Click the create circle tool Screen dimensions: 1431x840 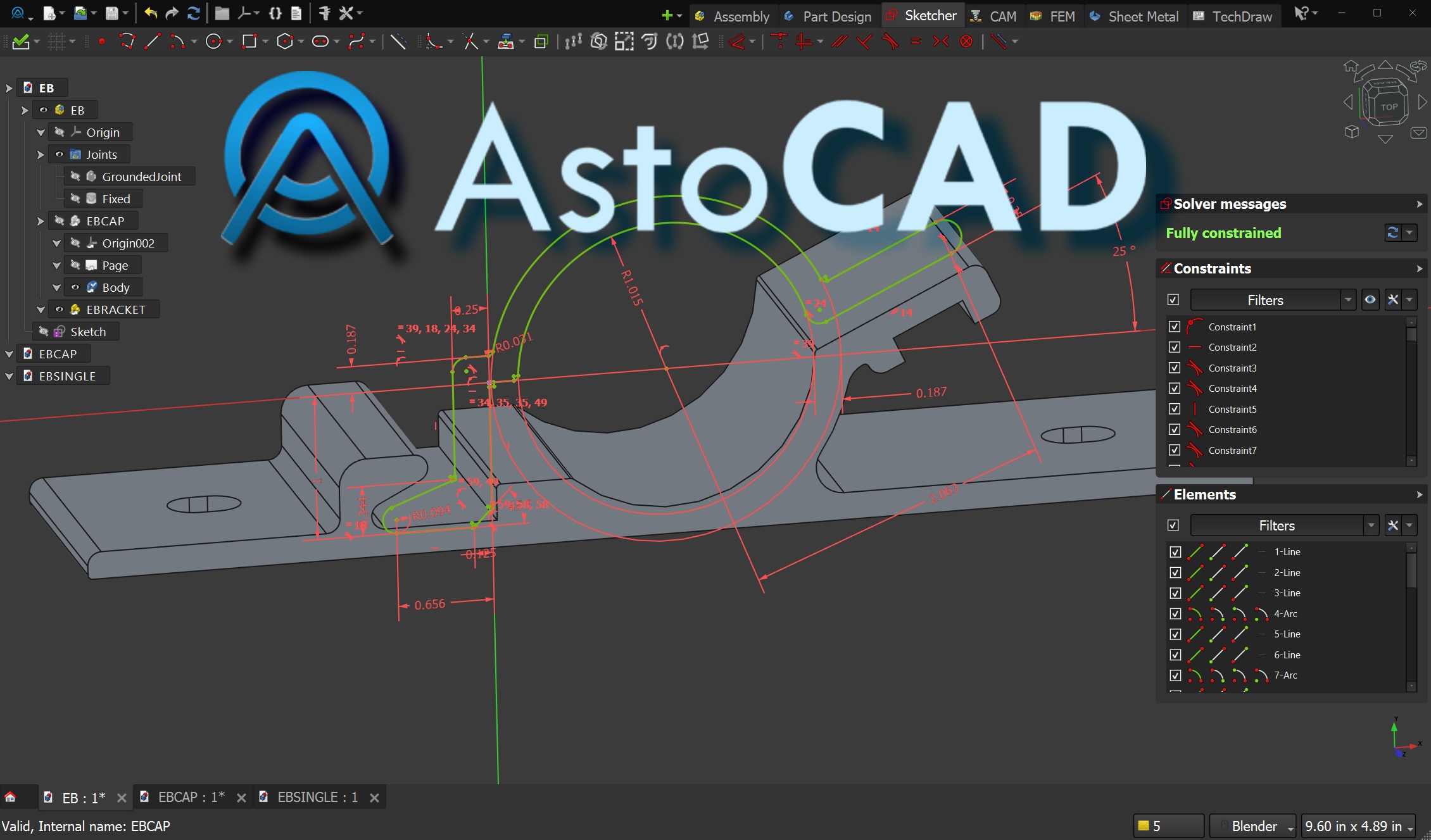(x=213, y=42)
